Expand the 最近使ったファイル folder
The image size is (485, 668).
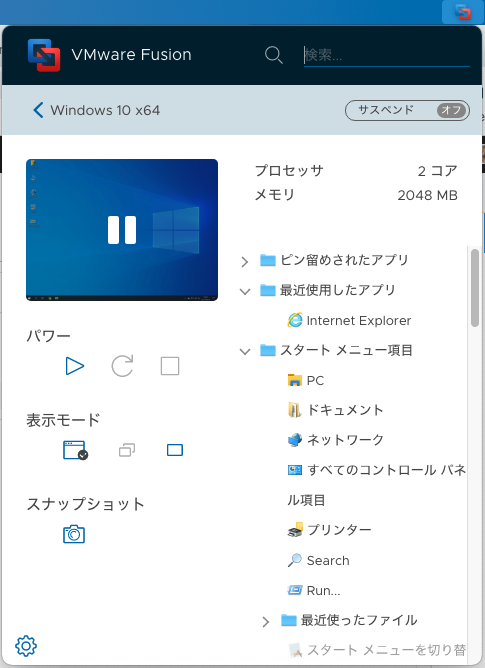[266, 622]
